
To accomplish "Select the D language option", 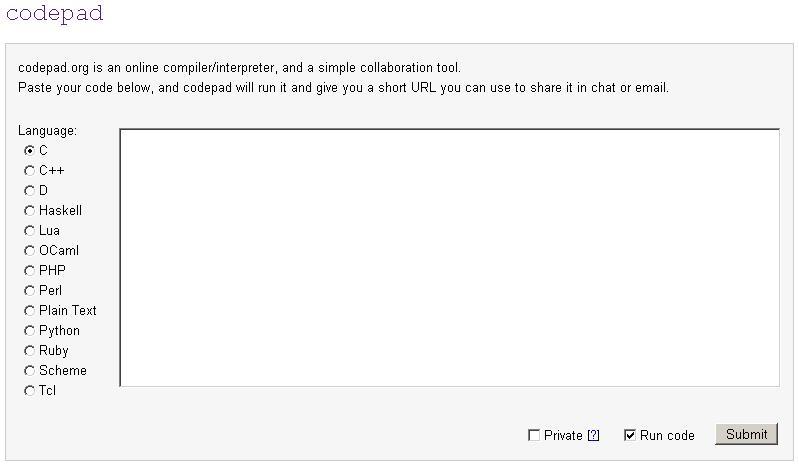I will tap(30, 191).
